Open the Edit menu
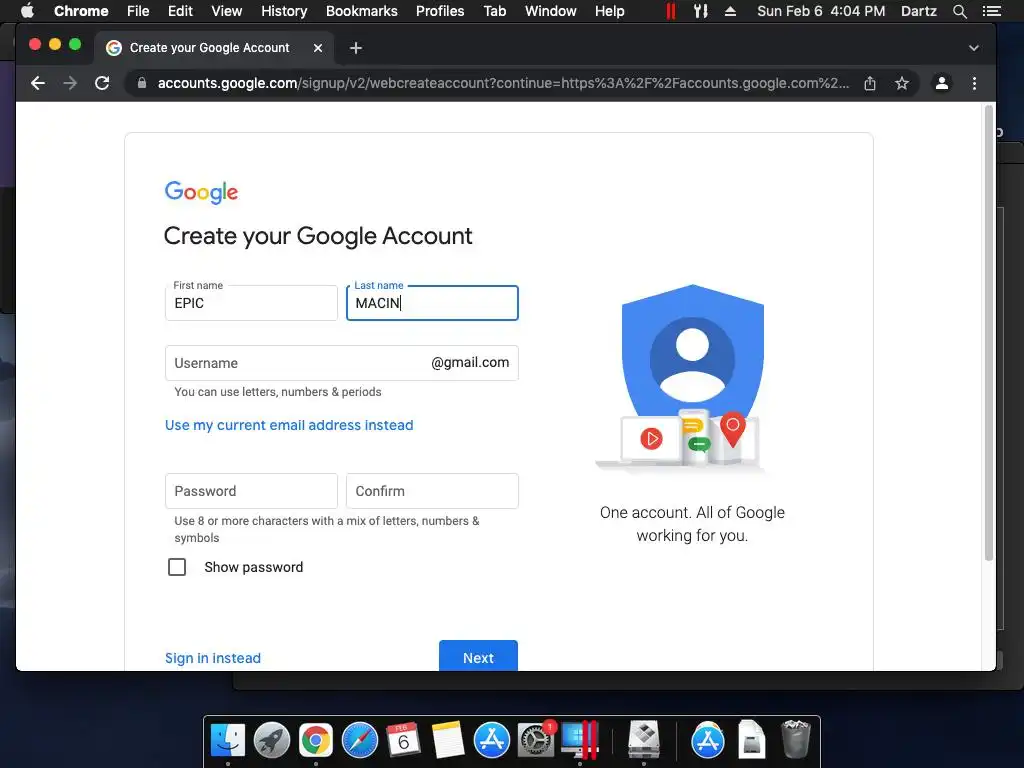The width and height of the screenshot is (1024, 768). pos(180,11)
